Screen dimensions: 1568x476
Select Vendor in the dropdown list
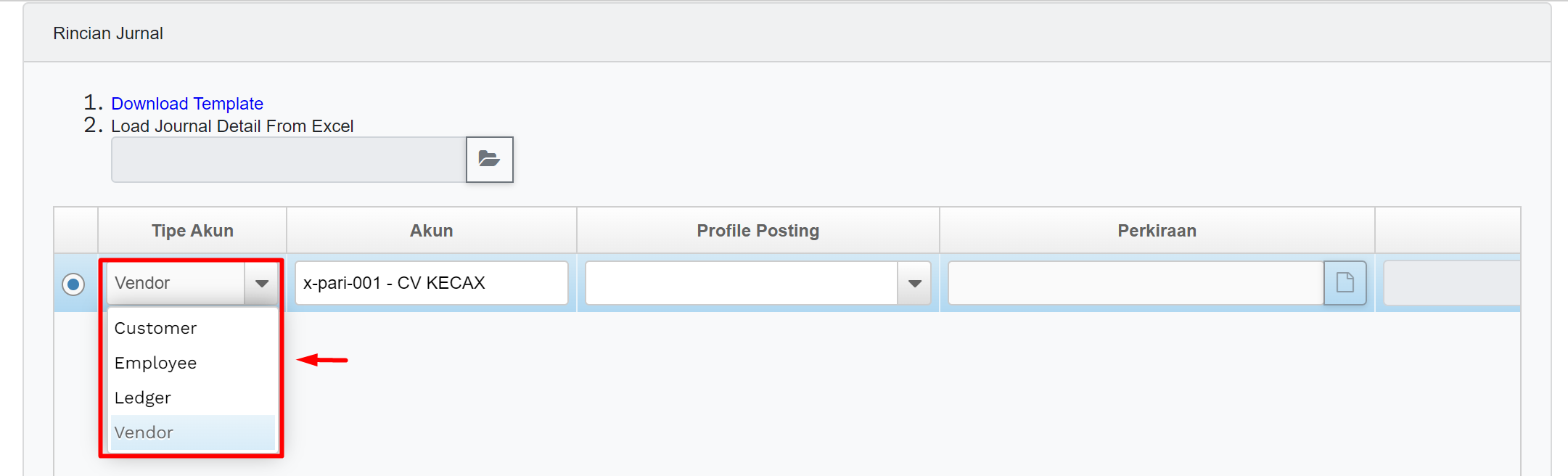pos(144,432)
